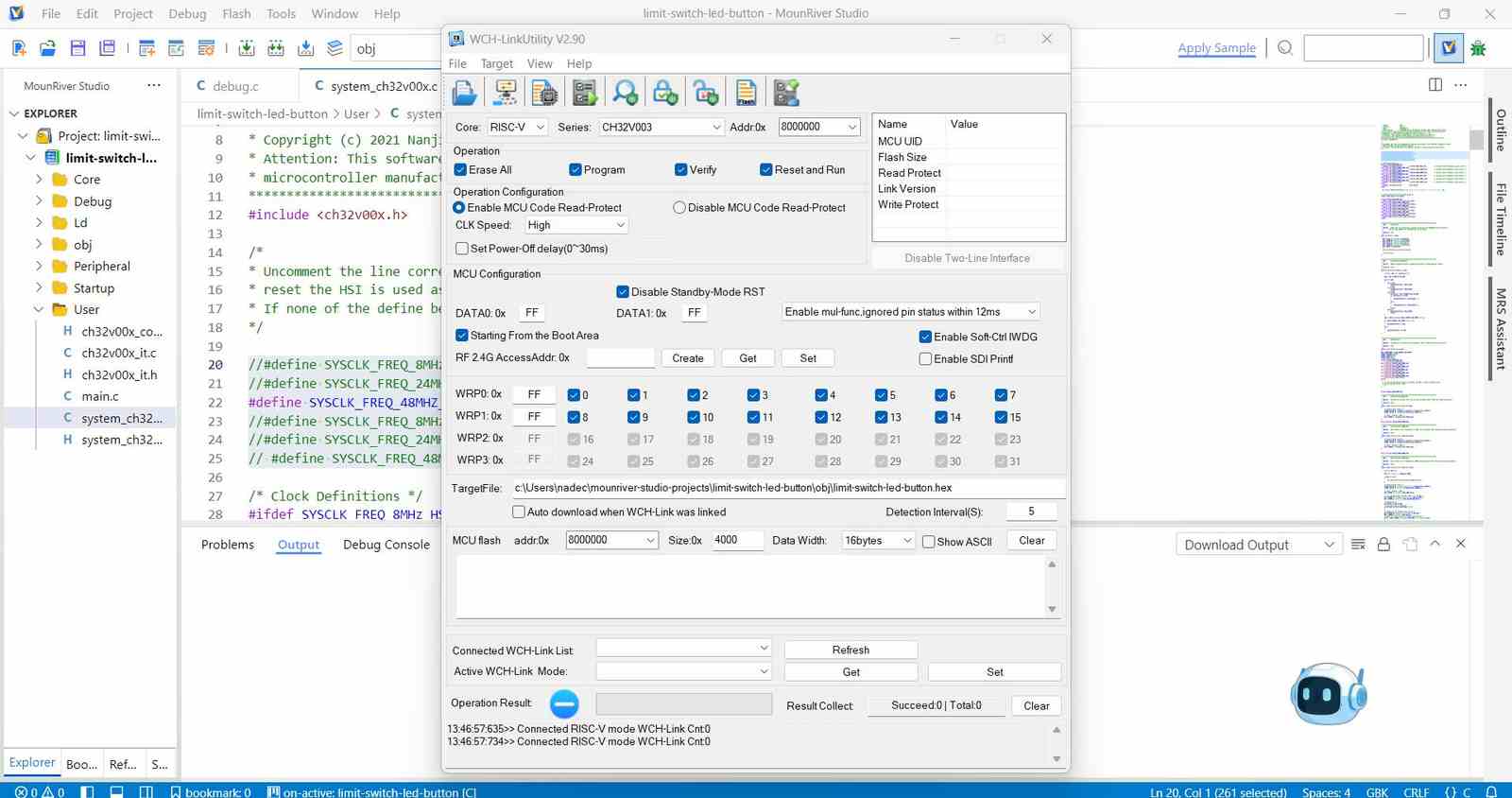This screenshot has height=798, width=1512.
Task: Open the Target menu in WCH-LinkUtility
Action: tap(496, 63)
